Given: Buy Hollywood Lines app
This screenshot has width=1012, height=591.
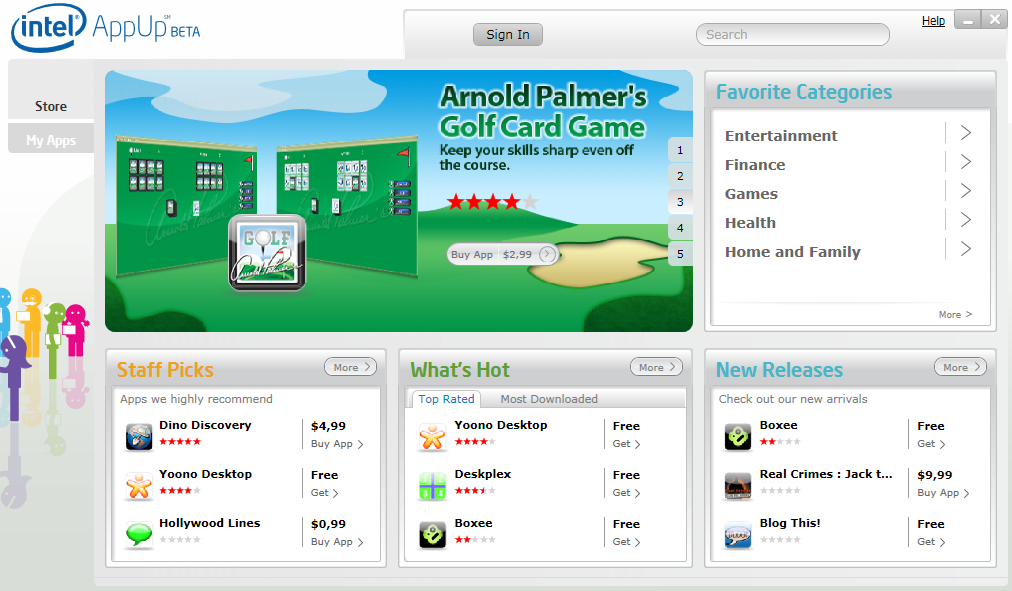Looking at the screenshot, I should [337, 542].
